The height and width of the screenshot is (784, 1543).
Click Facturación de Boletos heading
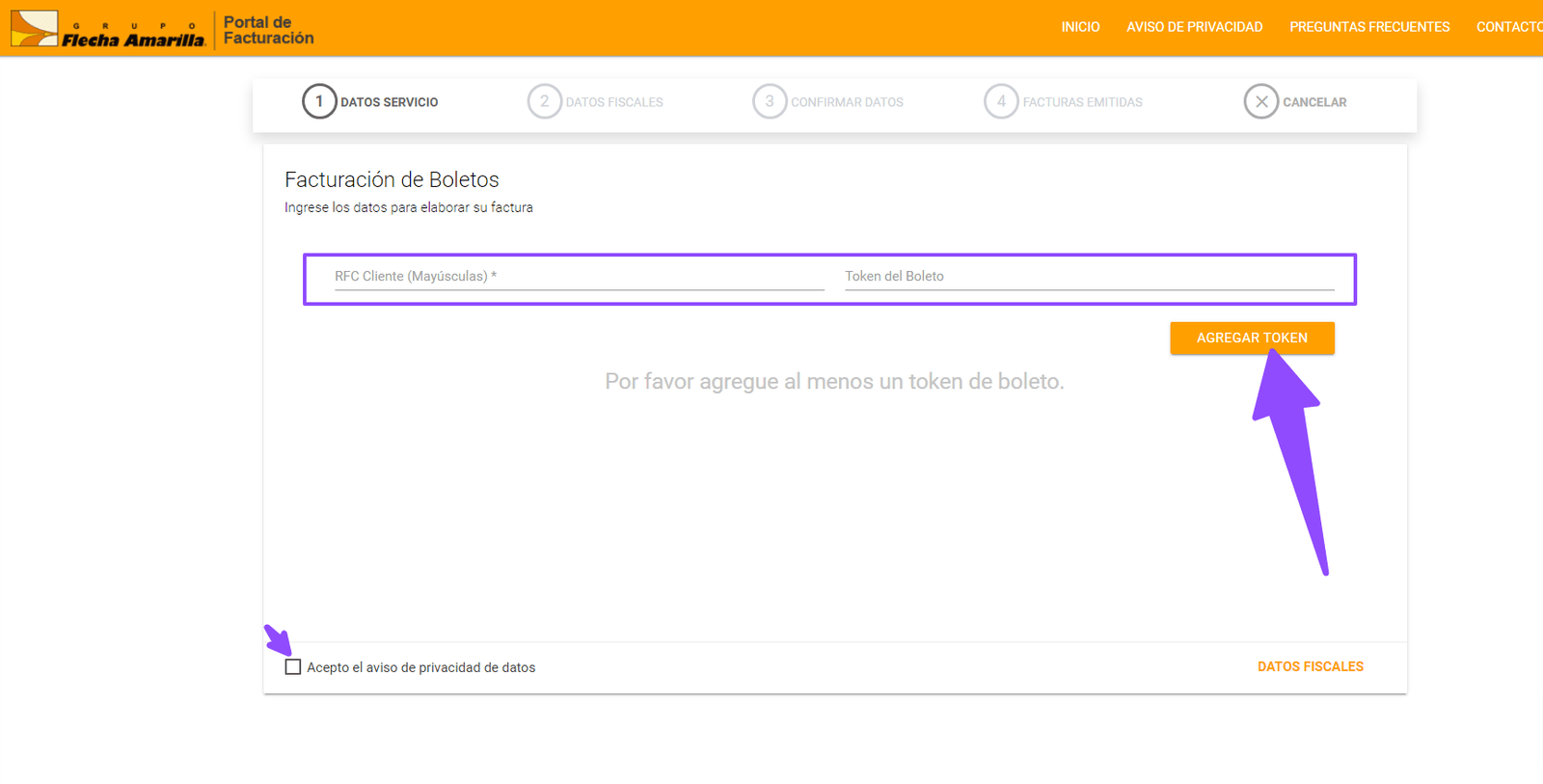tap(392, 180)
